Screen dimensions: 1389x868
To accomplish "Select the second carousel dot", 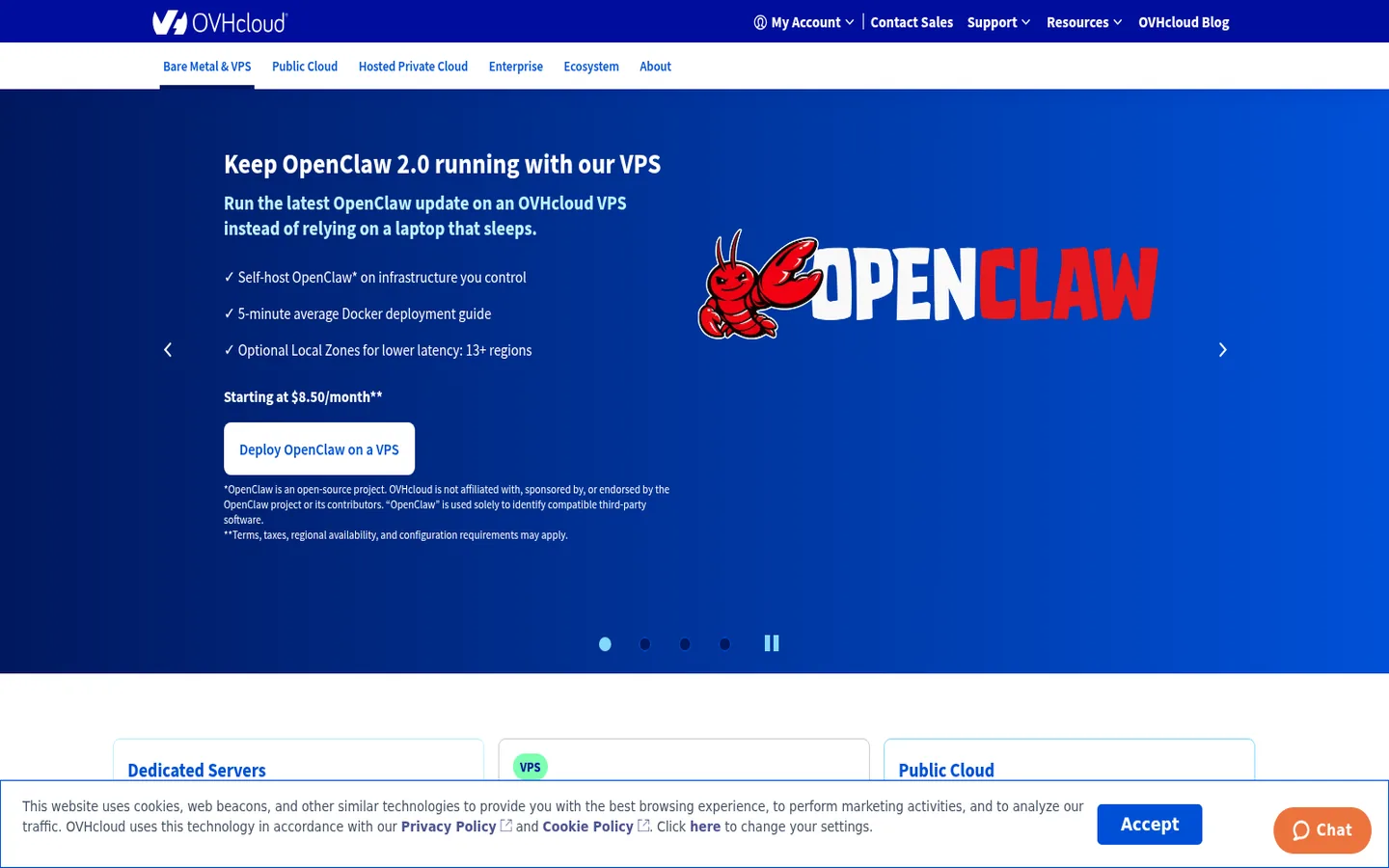I will (645, 644).
